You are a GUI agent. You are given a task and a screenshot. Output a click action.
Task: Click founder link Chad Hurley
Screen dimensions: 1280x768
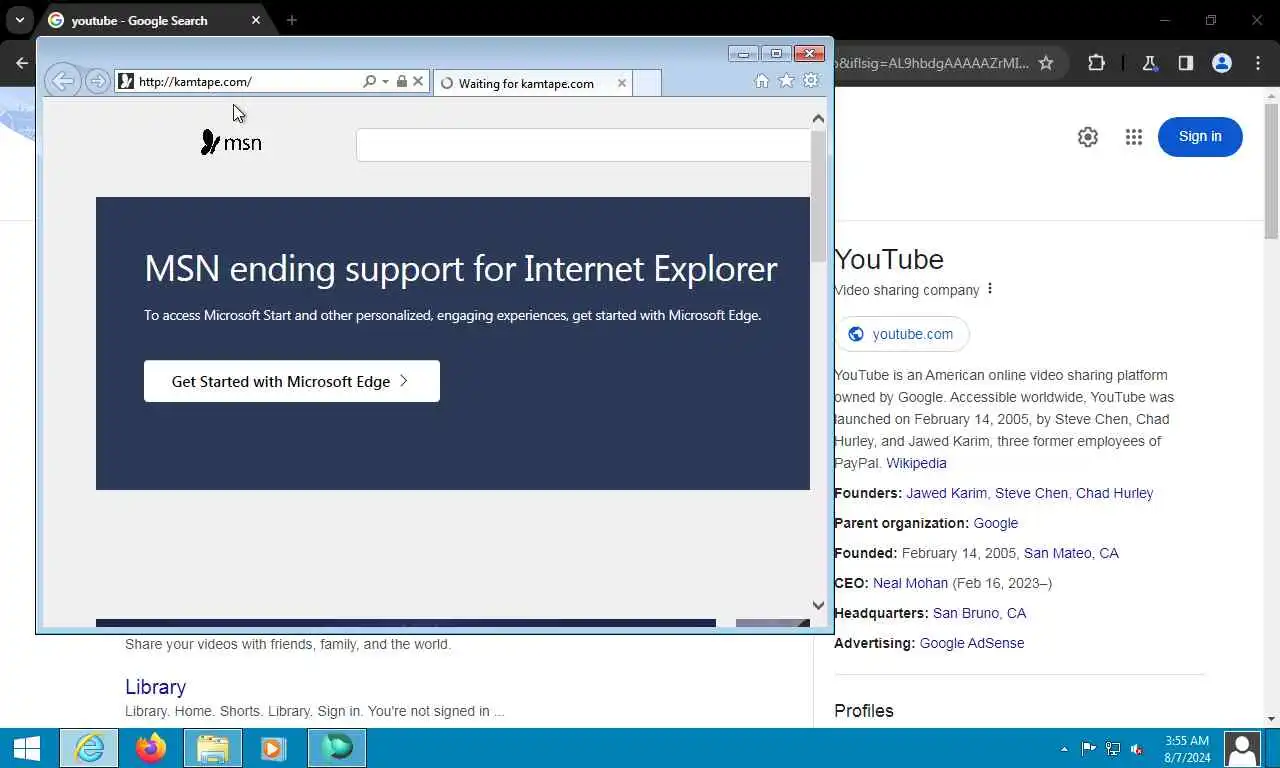[x=1114, y=493]
